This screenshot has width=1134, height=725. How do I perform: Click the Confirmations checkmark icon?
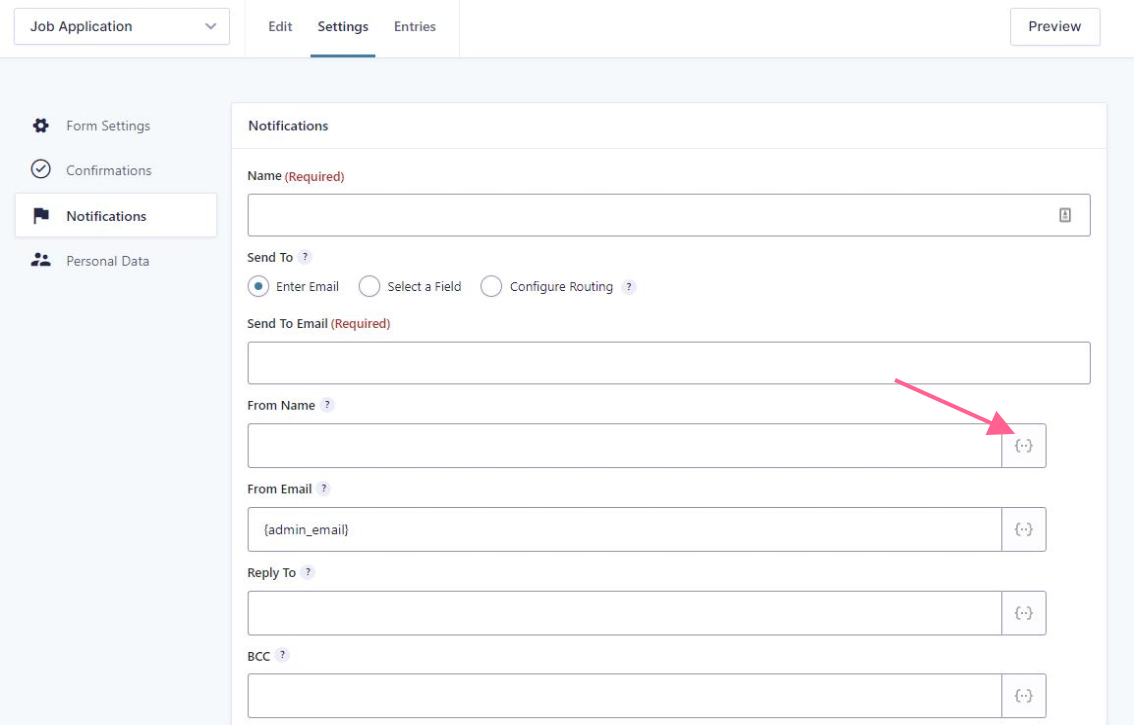tap(40, 169)
